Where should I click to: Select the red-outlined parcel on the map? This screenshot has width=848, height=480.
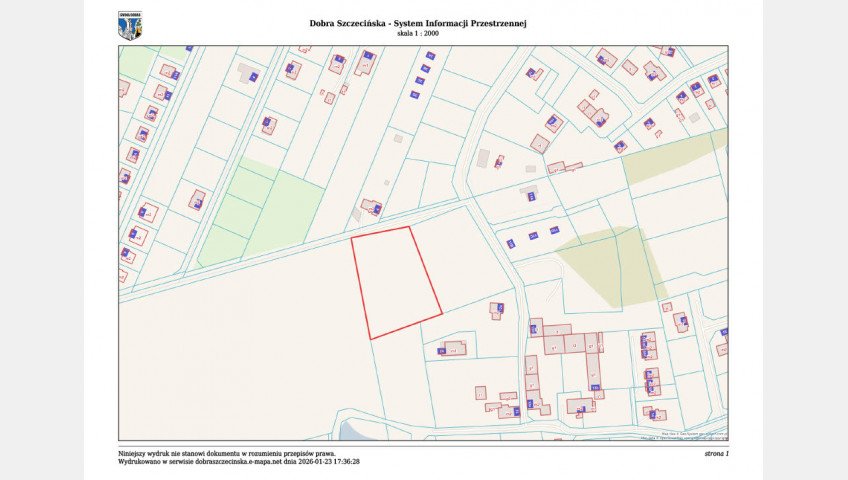click(396, 282)
